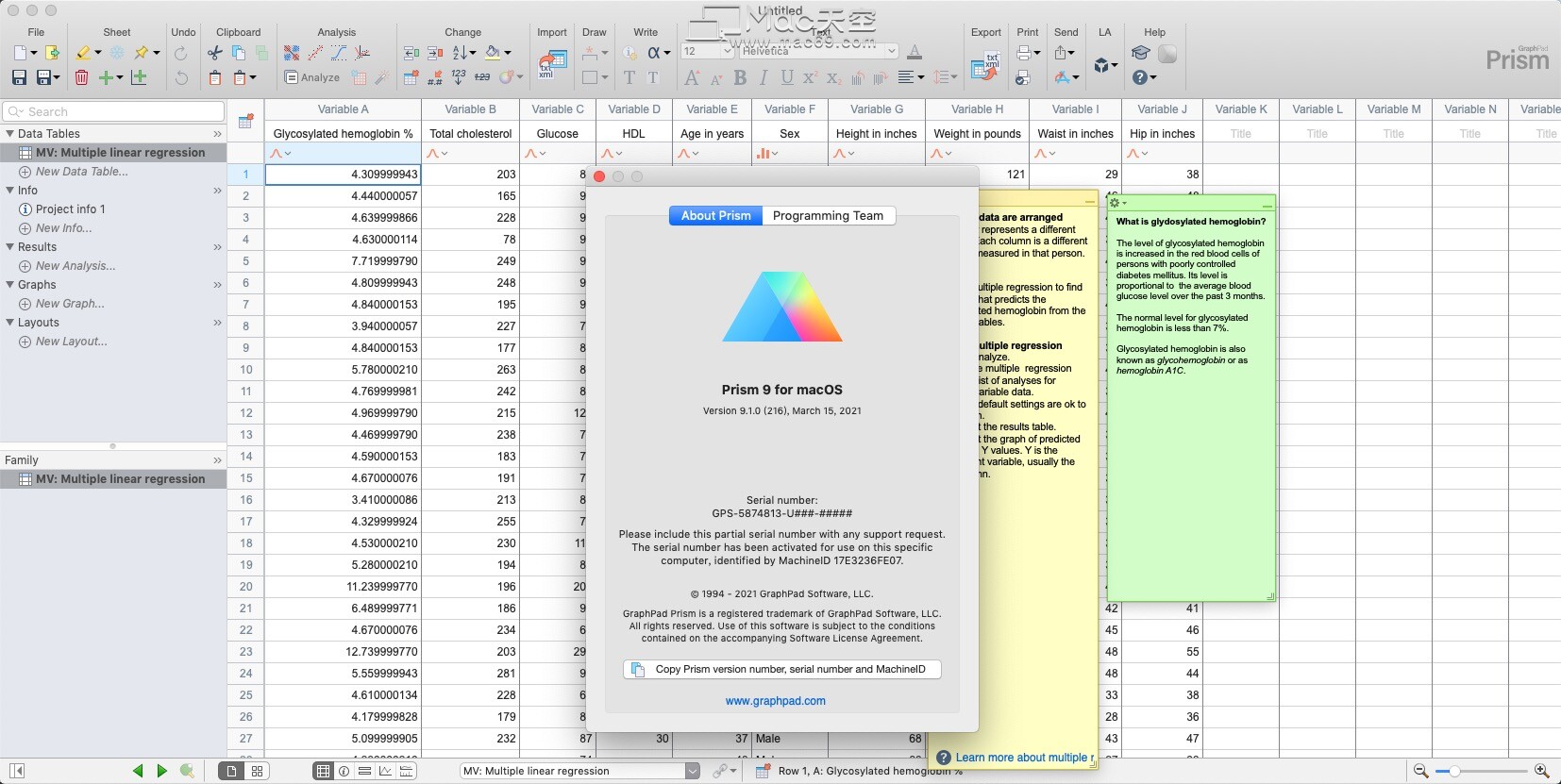Switch to the Programming Team tab
Viewport: 1561px width, 784px height.
[828, 216]
